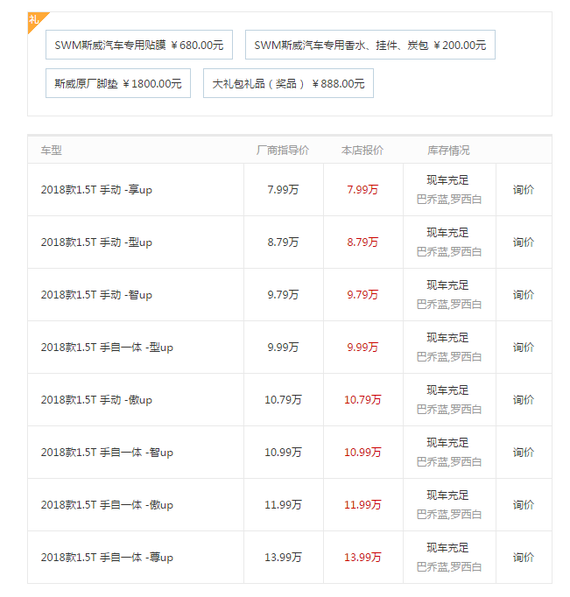This screenshot has width=570, height=597.
Task: Click the red 10.99万 dealer price
Action: click(x=362, y=452)
